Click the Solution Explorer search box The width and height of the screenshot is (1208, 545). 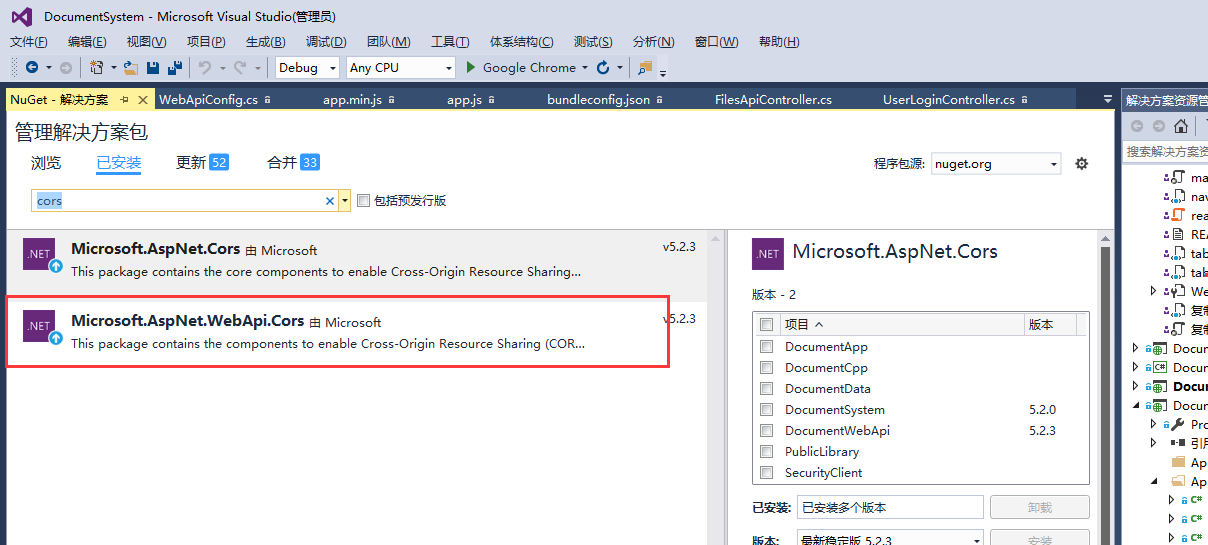click(1165, 151)
